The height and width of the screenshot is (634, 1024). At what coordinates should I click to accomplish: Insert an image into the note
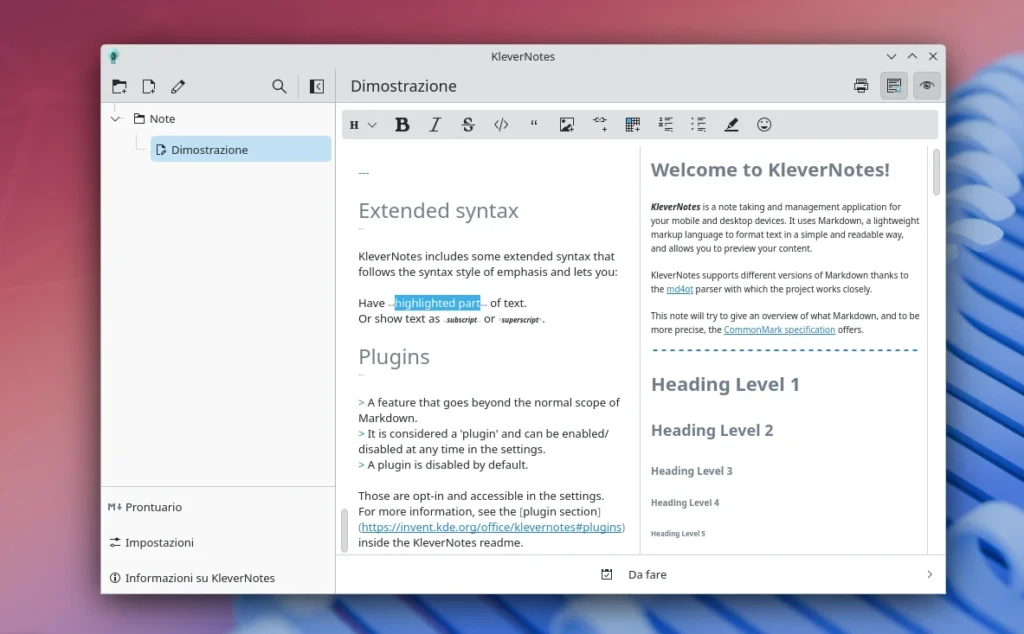point(567,124)
